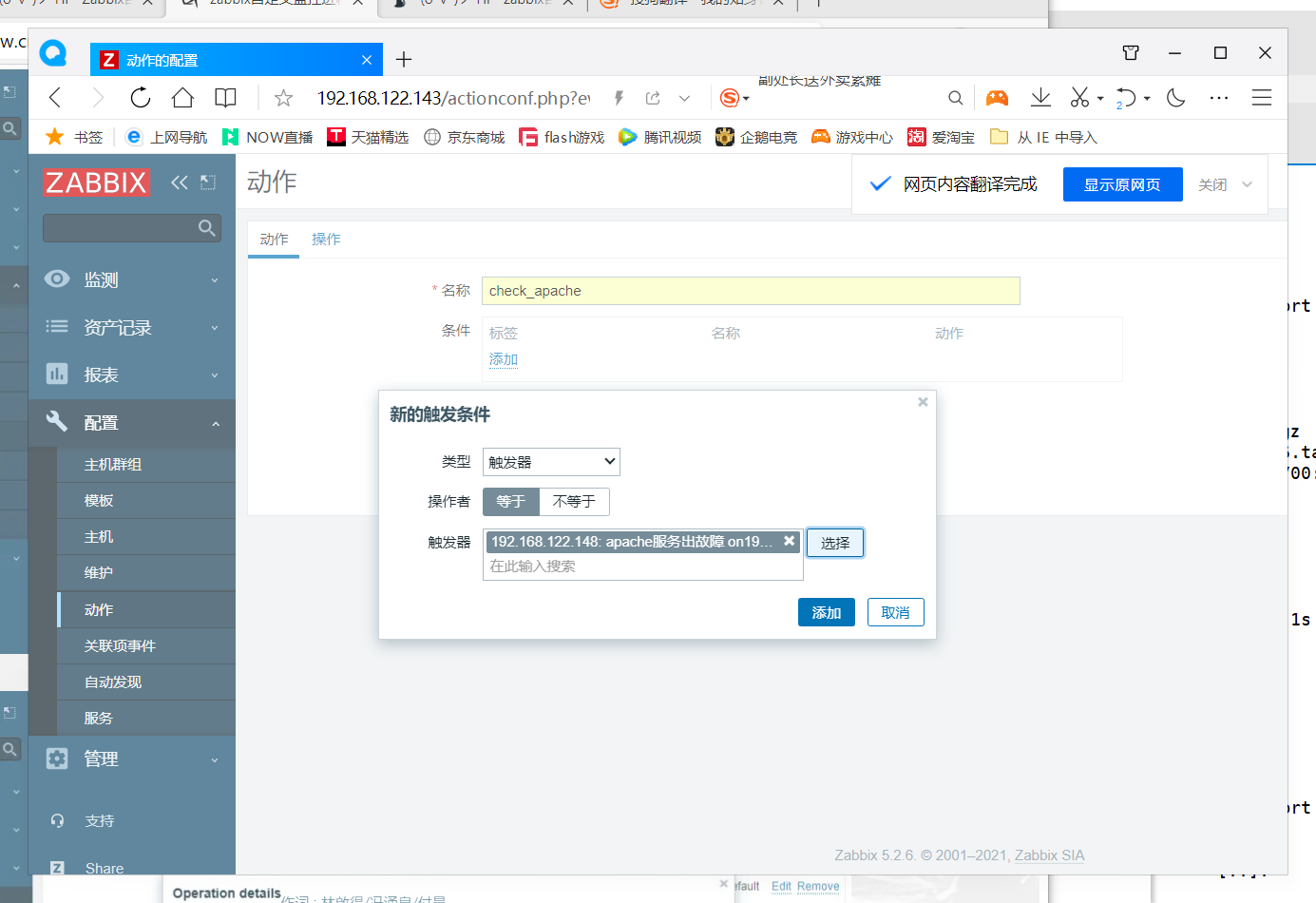1316x903 pixels.
Task: Open the 游戏中心 bookmark
Action: tap(852, 137)
